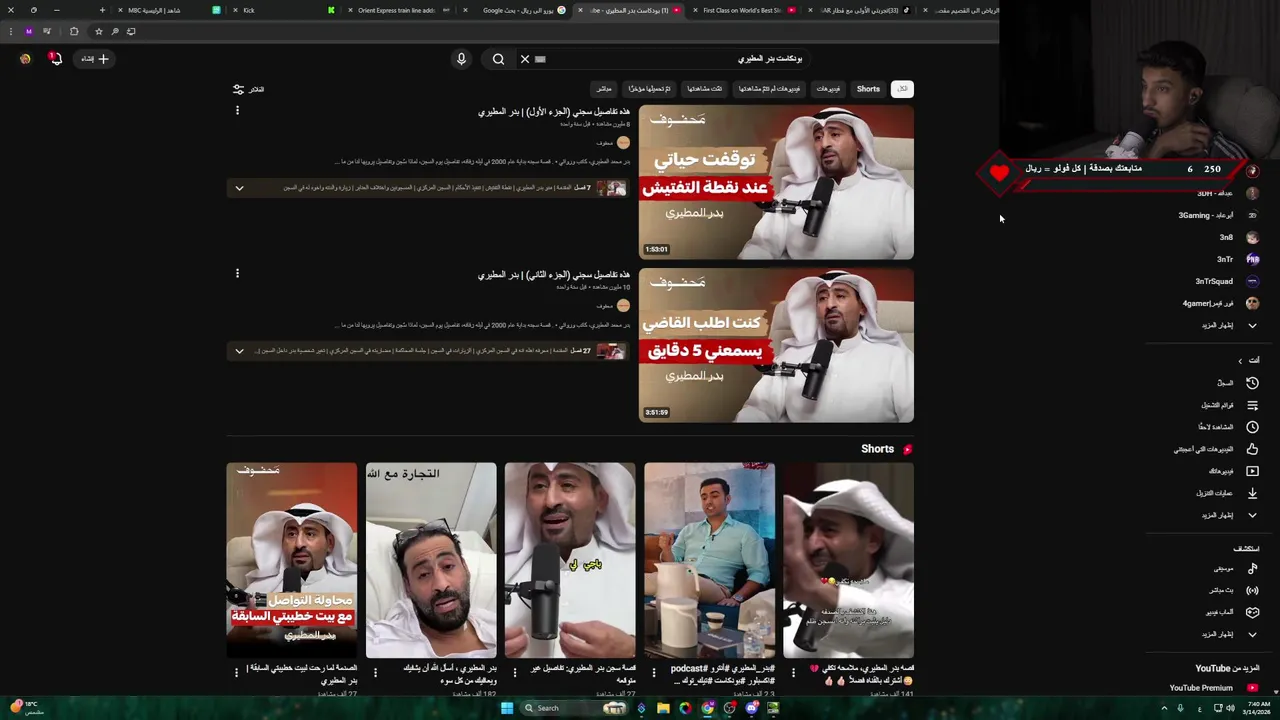Open the search filters (الفلاتر) button

(248, 89)
